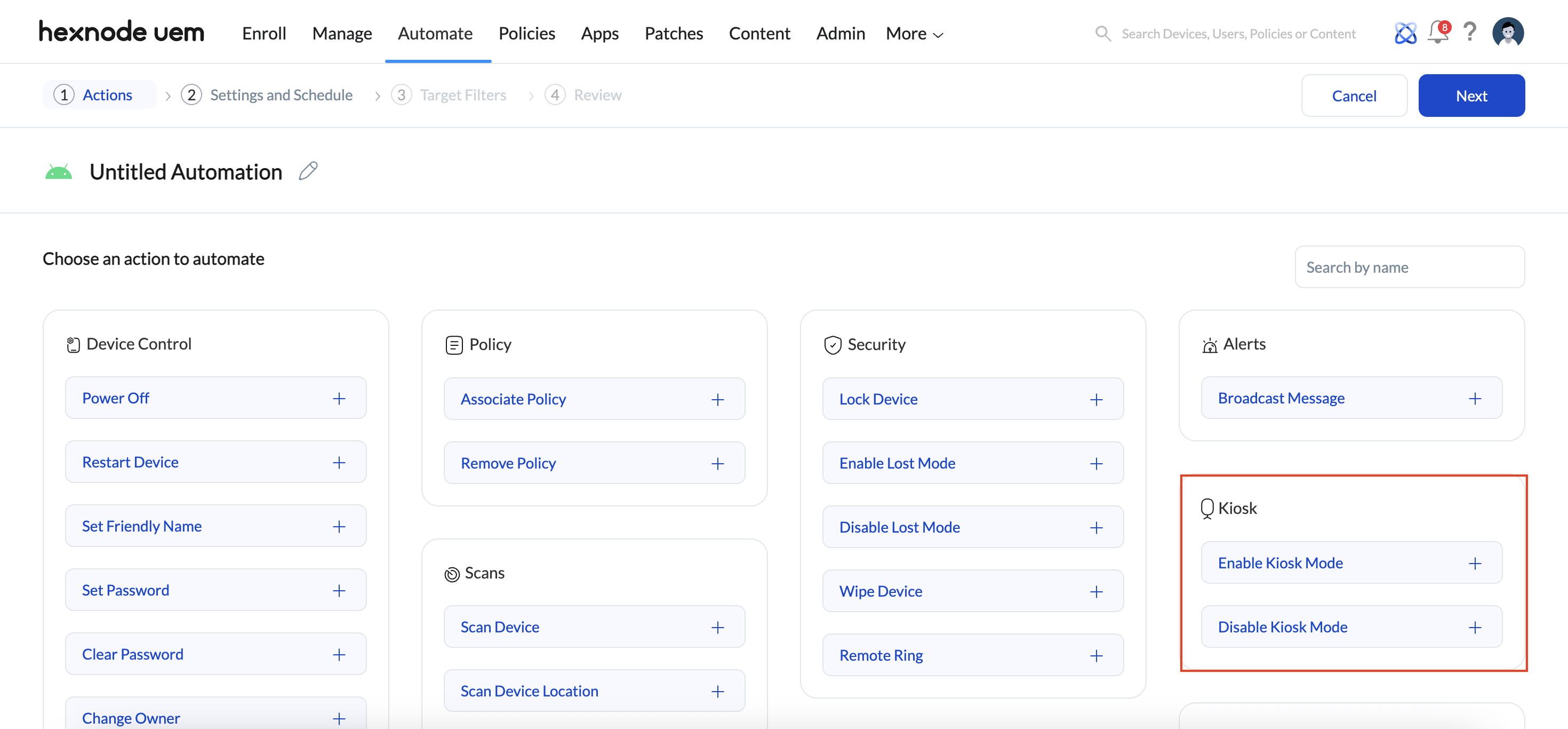Open the Patches menu

click(673, 34)
